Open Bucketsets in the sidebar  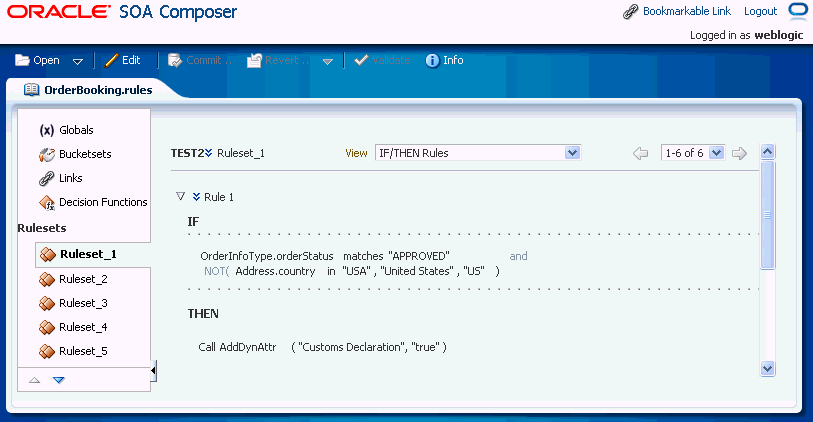click(85, 154)
